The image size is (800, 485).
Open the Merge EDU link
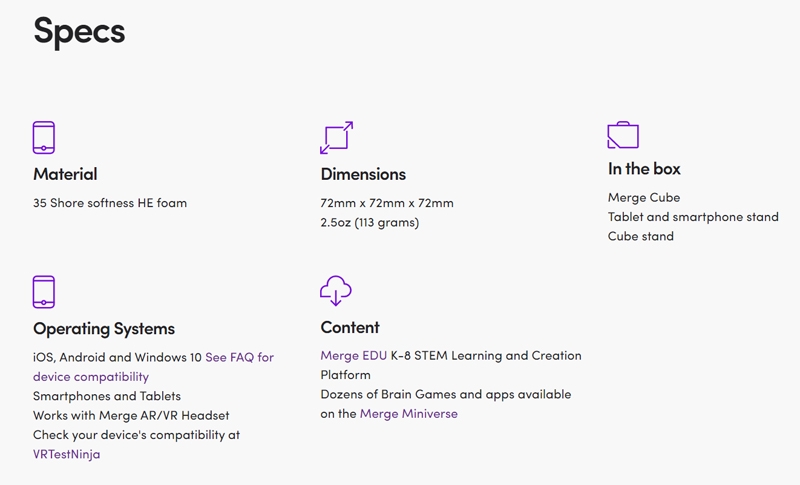[x=352, y=356]
